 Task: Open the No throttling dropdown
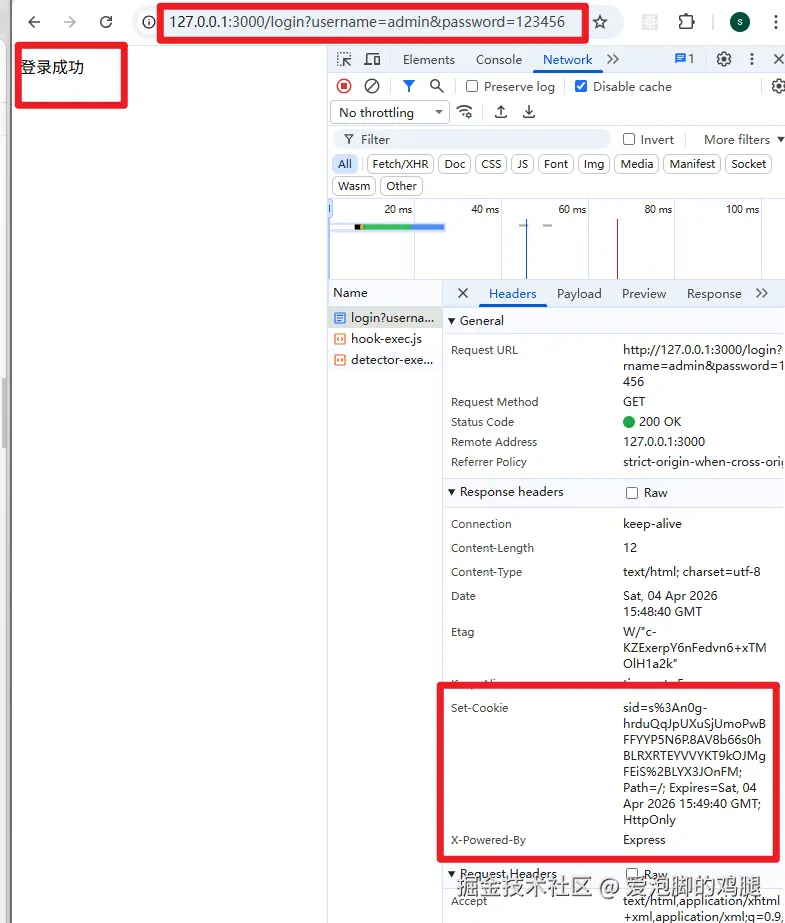pyautogui.click(x=390, y=112)
